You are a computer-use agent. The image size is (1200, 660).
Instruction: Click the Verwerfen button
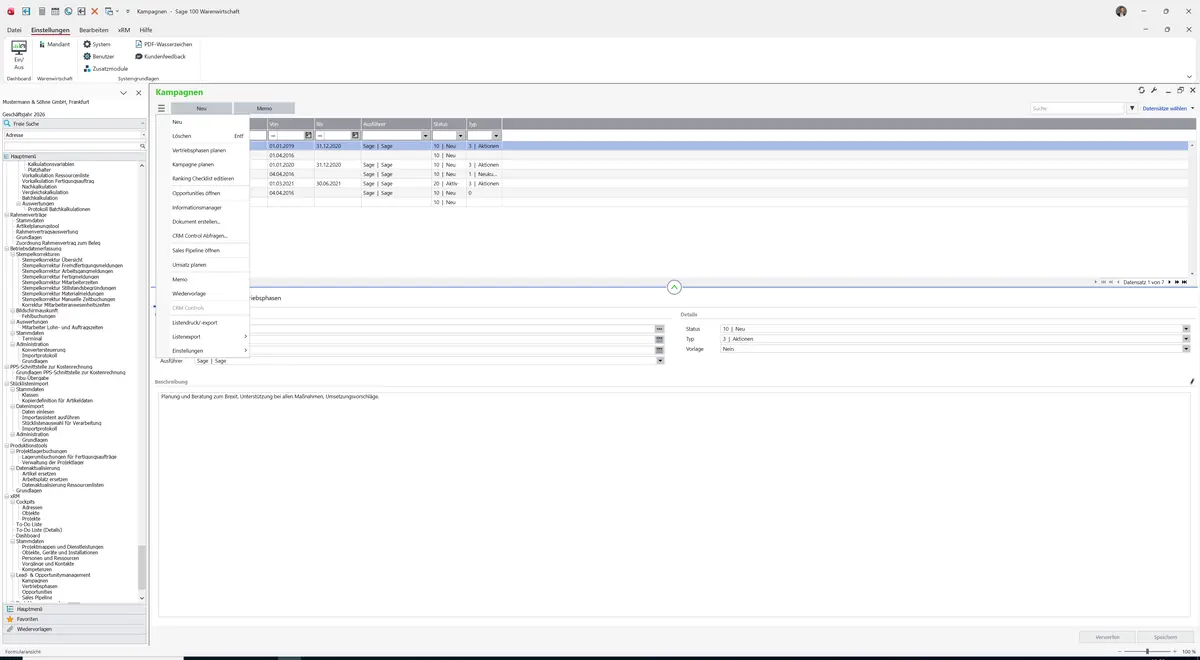click(1108, 637)
